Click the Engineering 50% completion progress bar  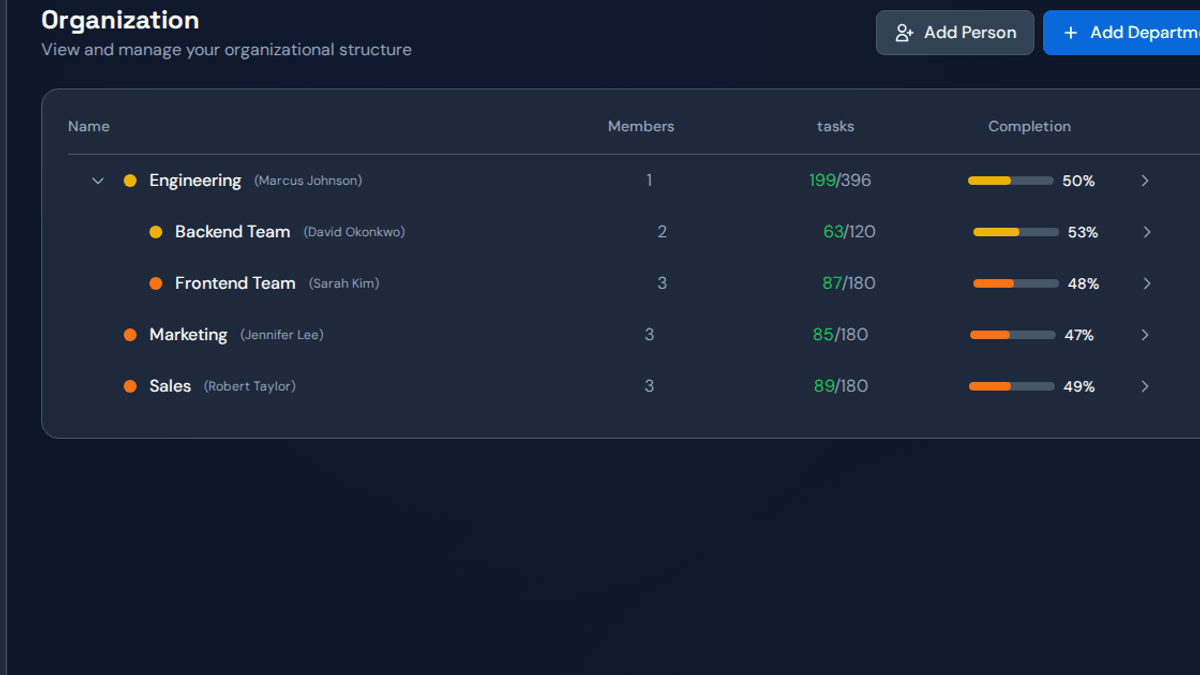click(x=1010, y=181)
